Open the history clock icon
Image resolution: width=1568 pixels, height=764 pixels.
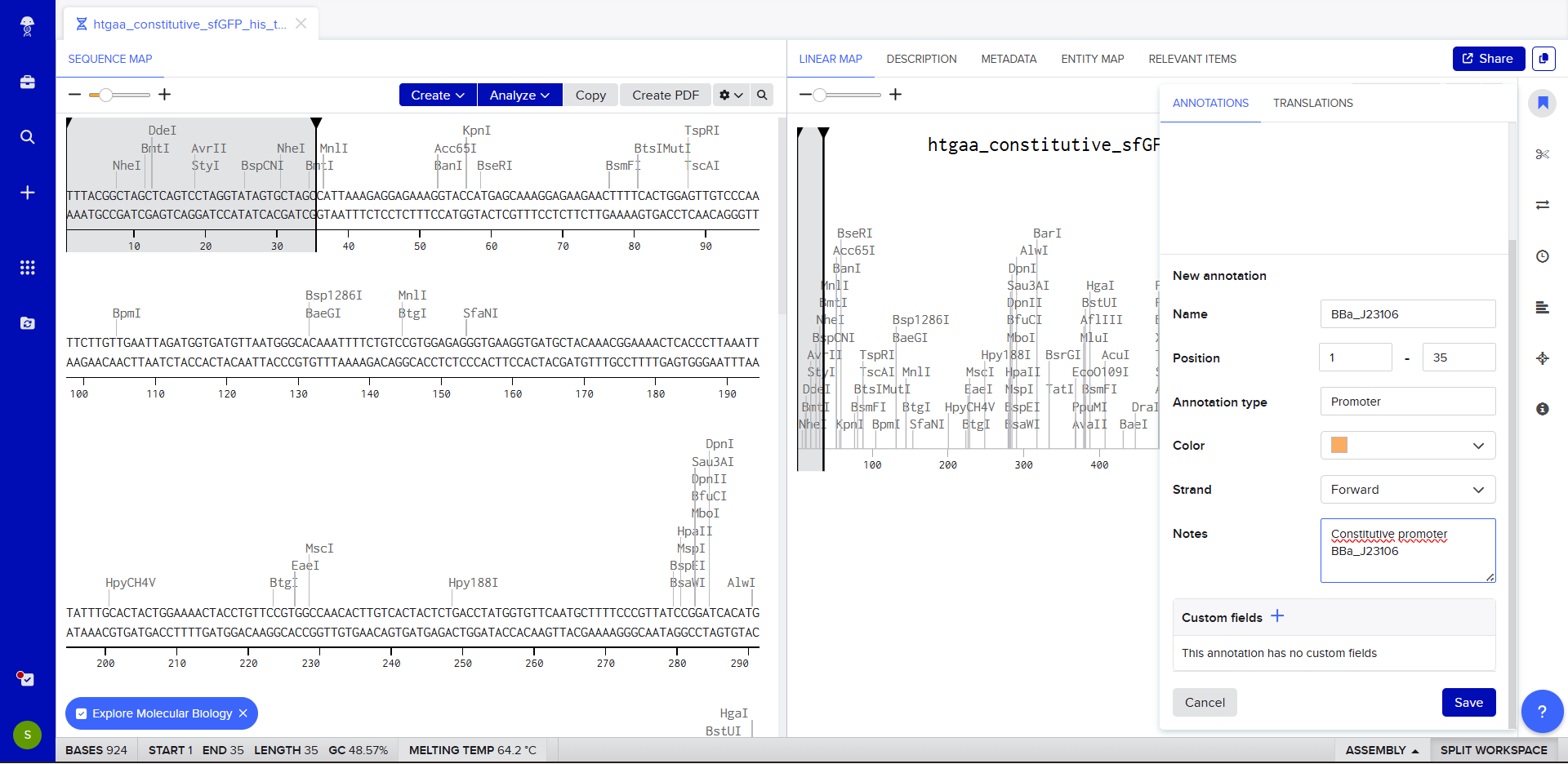(1542, 256)
